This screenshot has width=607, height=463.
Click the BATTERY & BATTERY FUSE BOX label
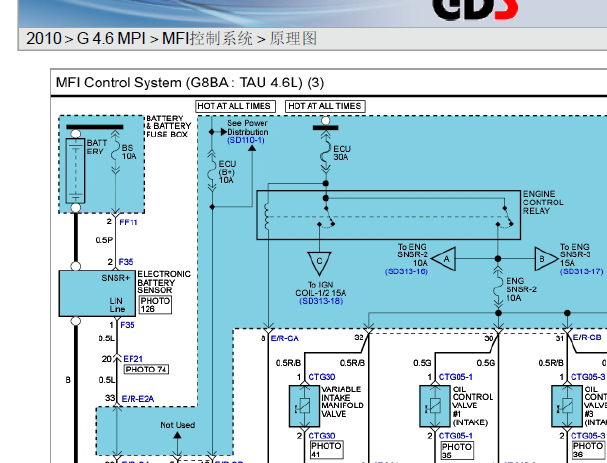(x=168, y=126)
